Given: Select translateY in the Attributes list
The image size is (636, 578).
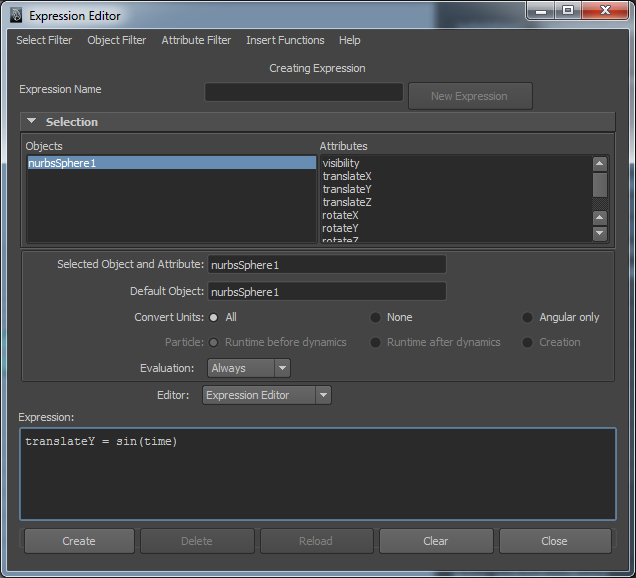Looking at the screenshot, I should tap(347, 189).
